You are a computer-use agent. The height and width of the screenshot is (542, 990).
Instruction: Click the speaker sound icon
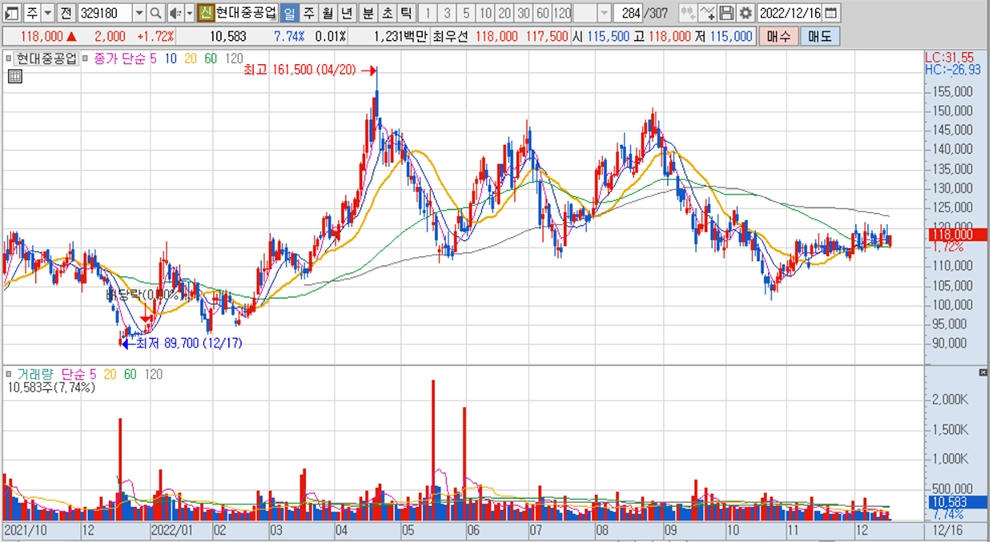pos(174,13)
